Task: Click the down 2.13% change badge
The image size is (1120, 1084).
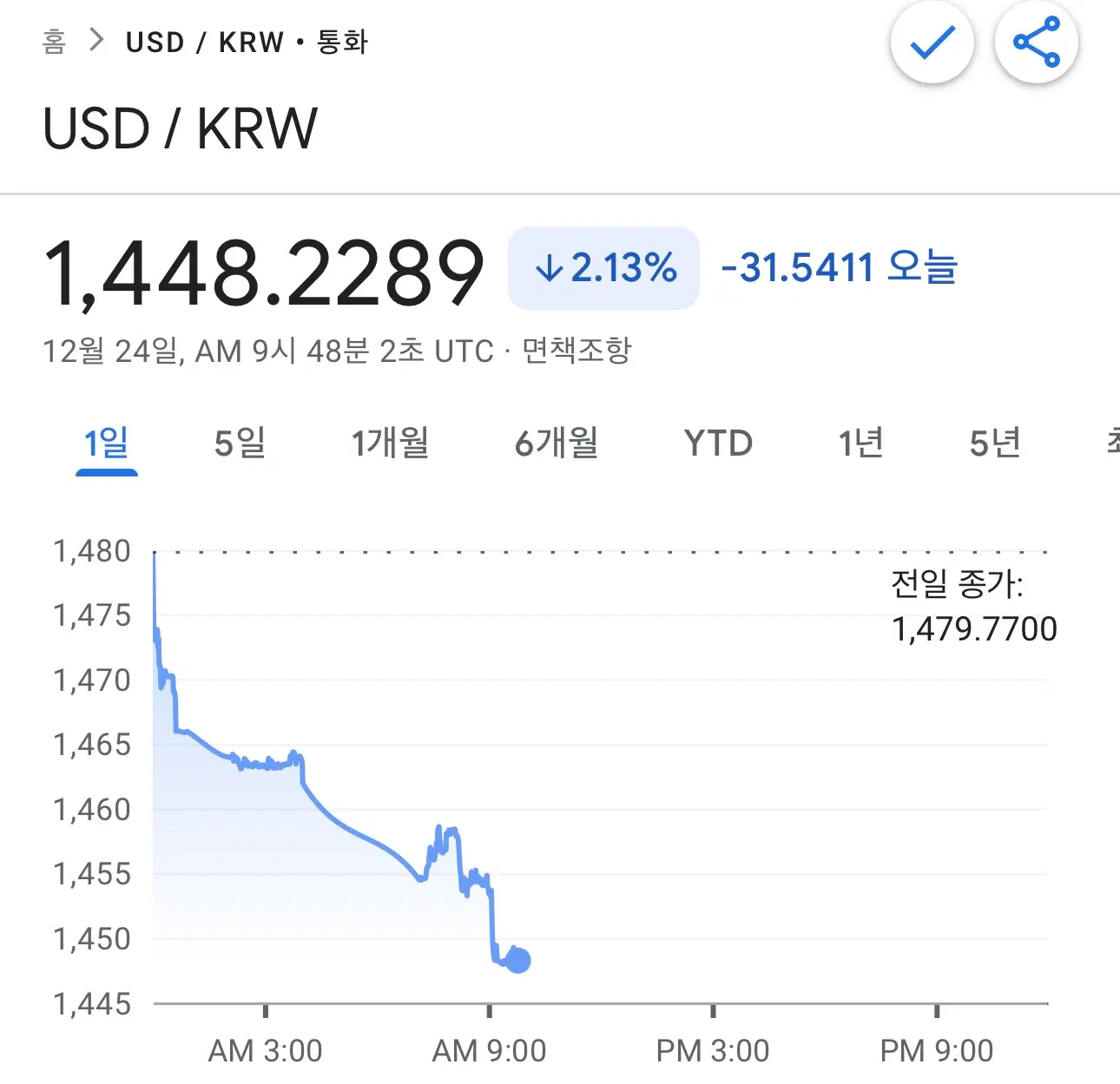Action: [x=603, y=268]
